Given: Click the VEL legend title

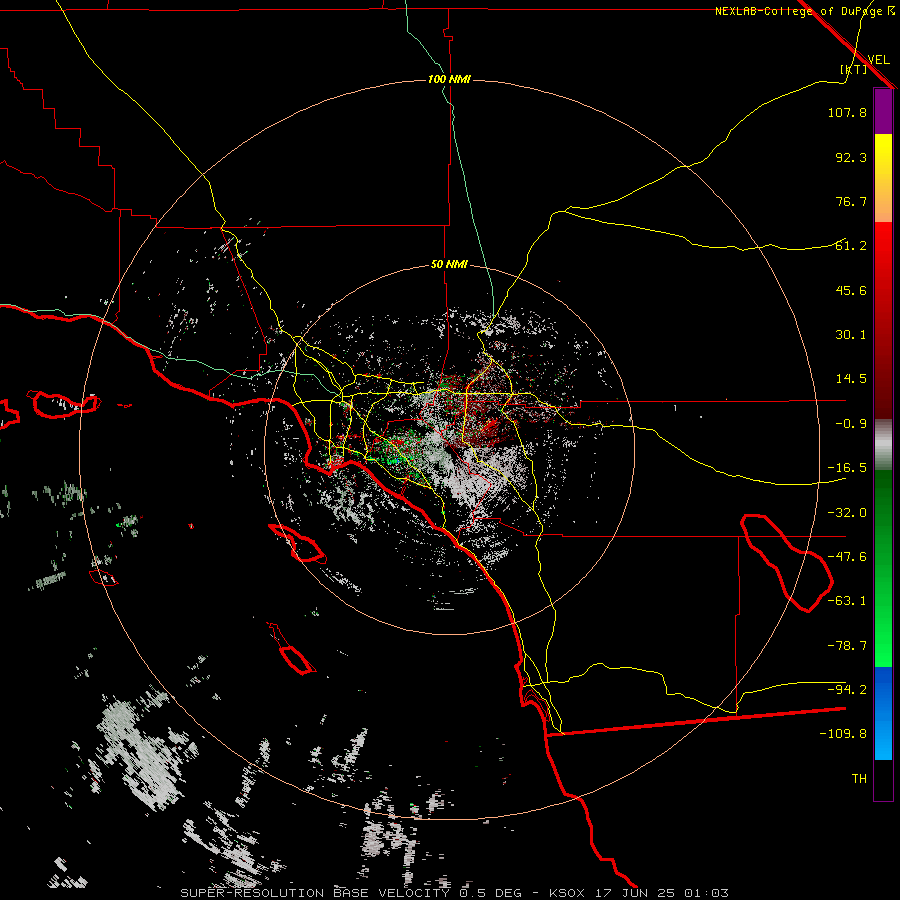Looking at the screenshot, I should (878, 60).
